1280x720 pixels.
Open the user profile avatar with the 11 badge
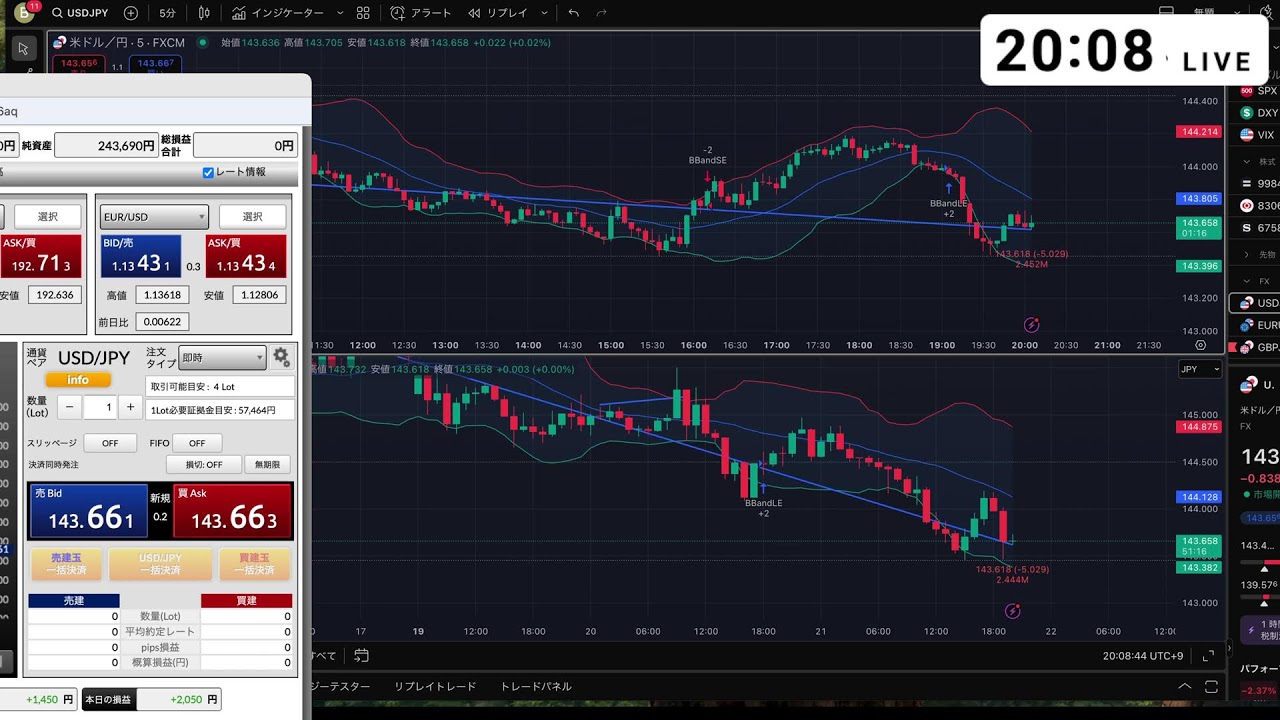point(25,12)
